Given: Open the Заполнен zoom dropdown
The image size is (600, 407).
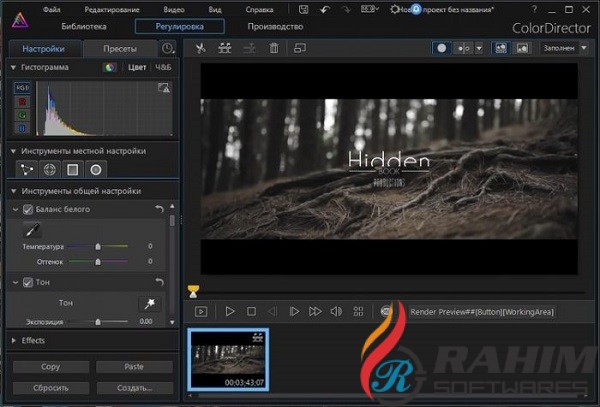Looking at the screenshot, I should click(565, 47).
